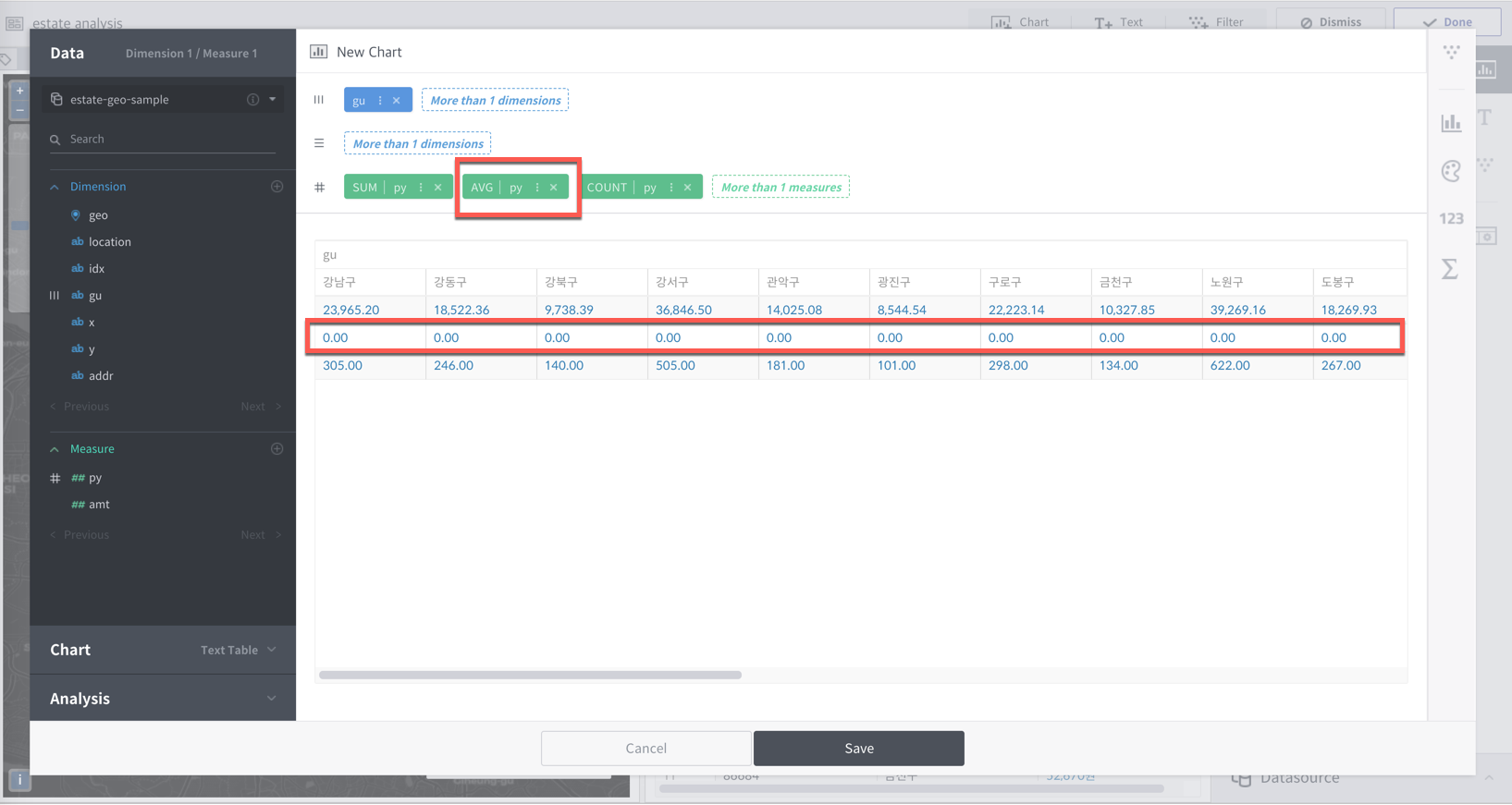Click the aggregation shelf hash icon

(320, 187)
